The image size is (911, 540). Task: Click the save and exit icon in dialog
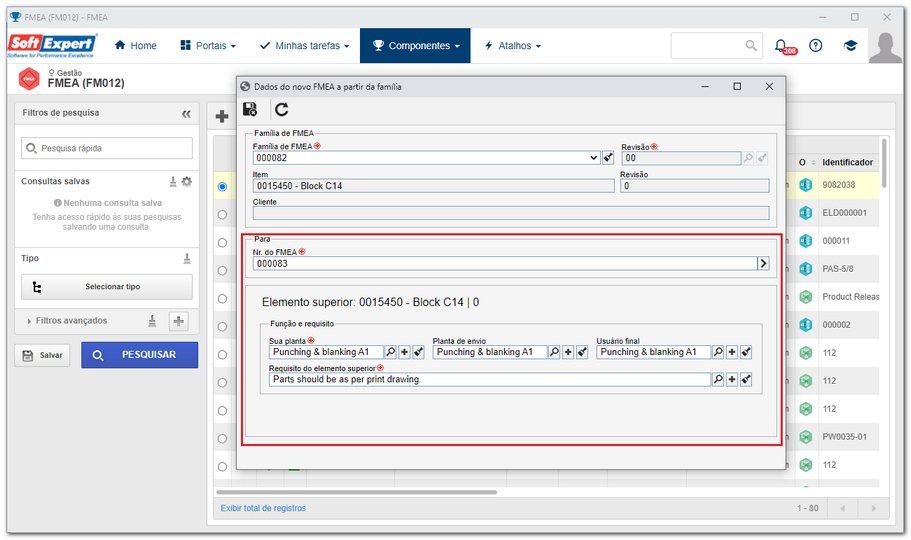[250, 109]
